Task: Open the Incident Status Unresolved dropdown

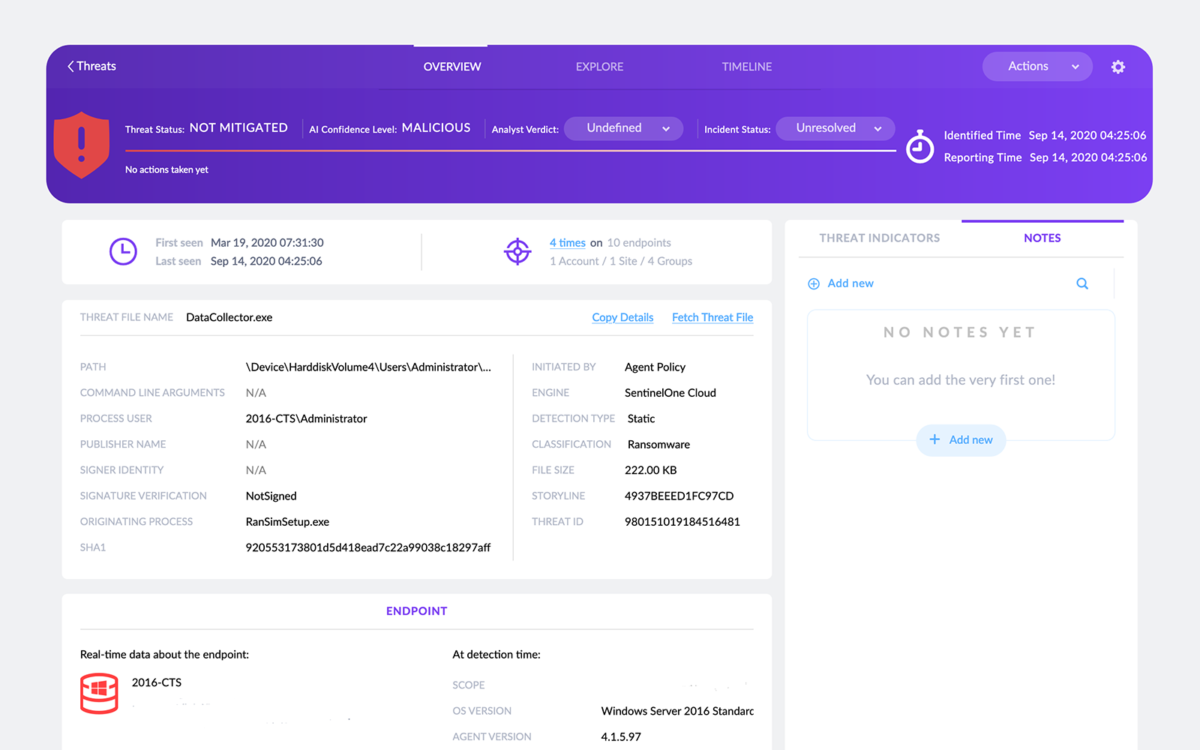Action: tap(835, 129)
